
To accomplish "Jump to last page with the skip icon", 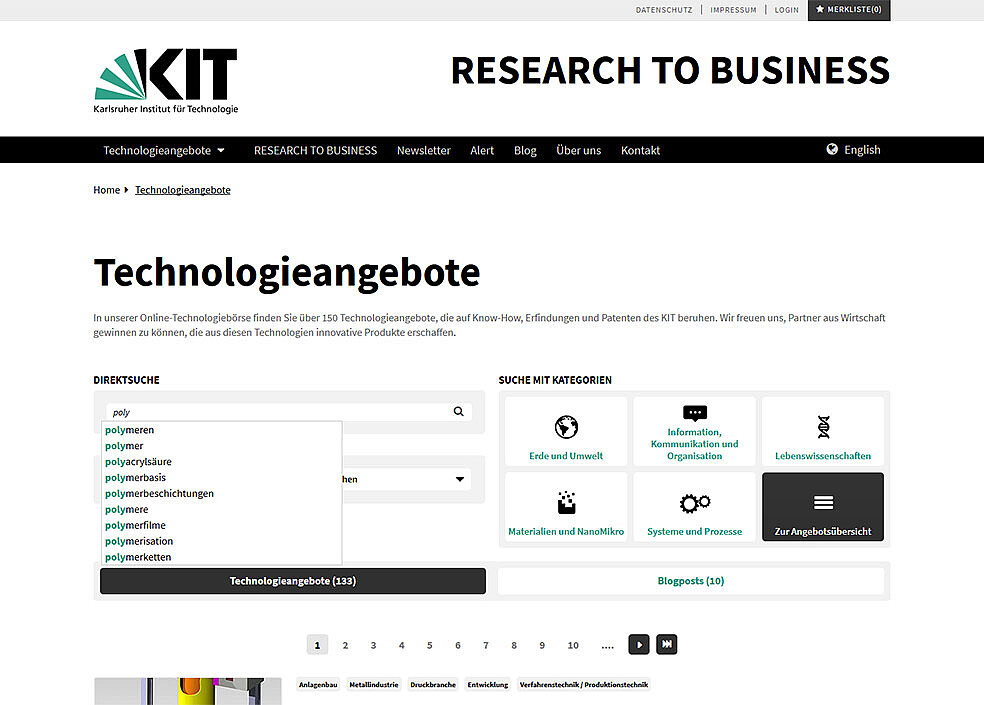I will click(x=666, y=644).
